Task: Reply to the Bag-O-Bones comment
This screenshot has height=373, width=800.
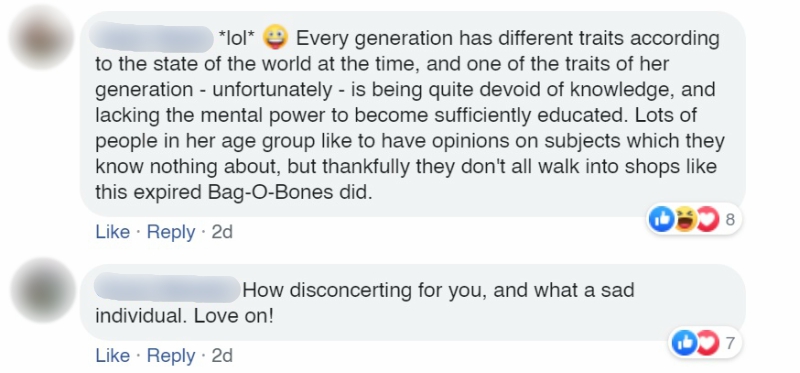Action: coord(171,232)
